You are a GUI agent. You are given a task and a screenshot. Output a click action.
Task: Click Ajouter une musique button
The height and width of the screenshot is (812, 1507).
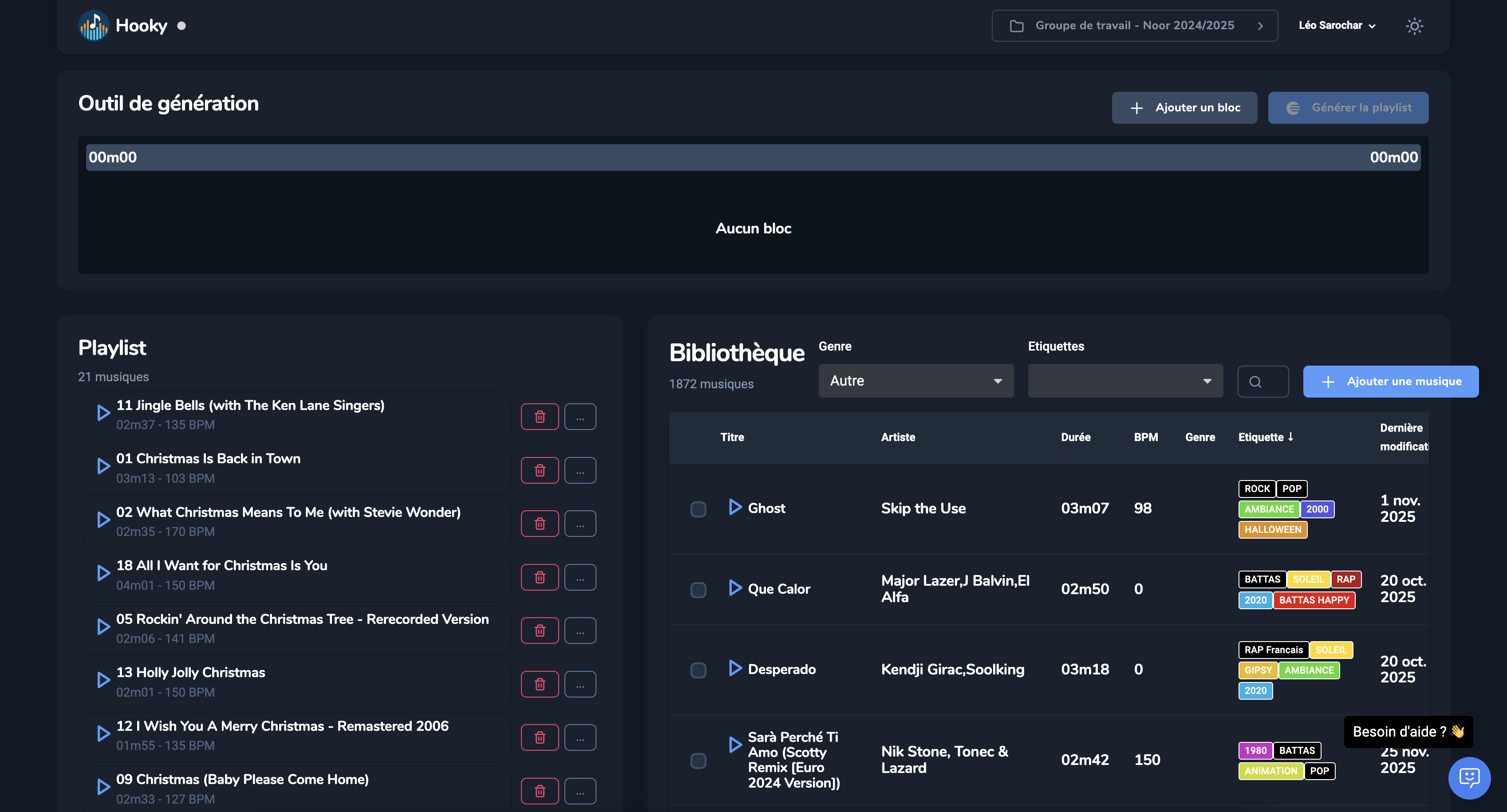1391,382
